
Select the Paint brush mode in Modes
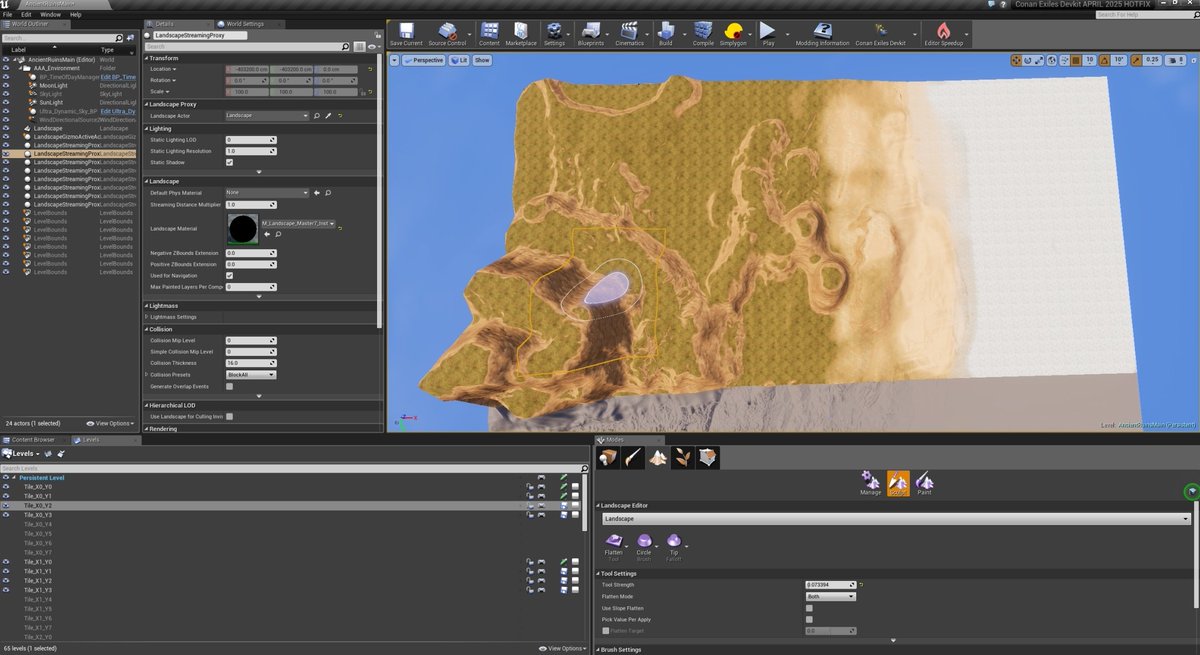pyautogui.click(x=632, y=458)
